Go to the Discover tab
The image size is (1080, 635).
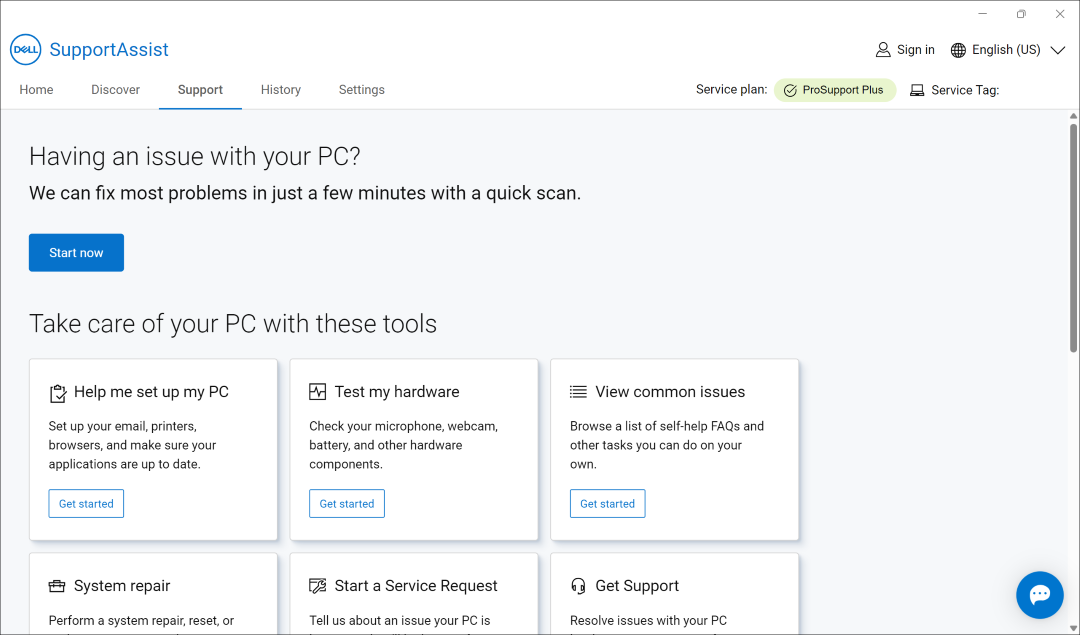point(115,89)
